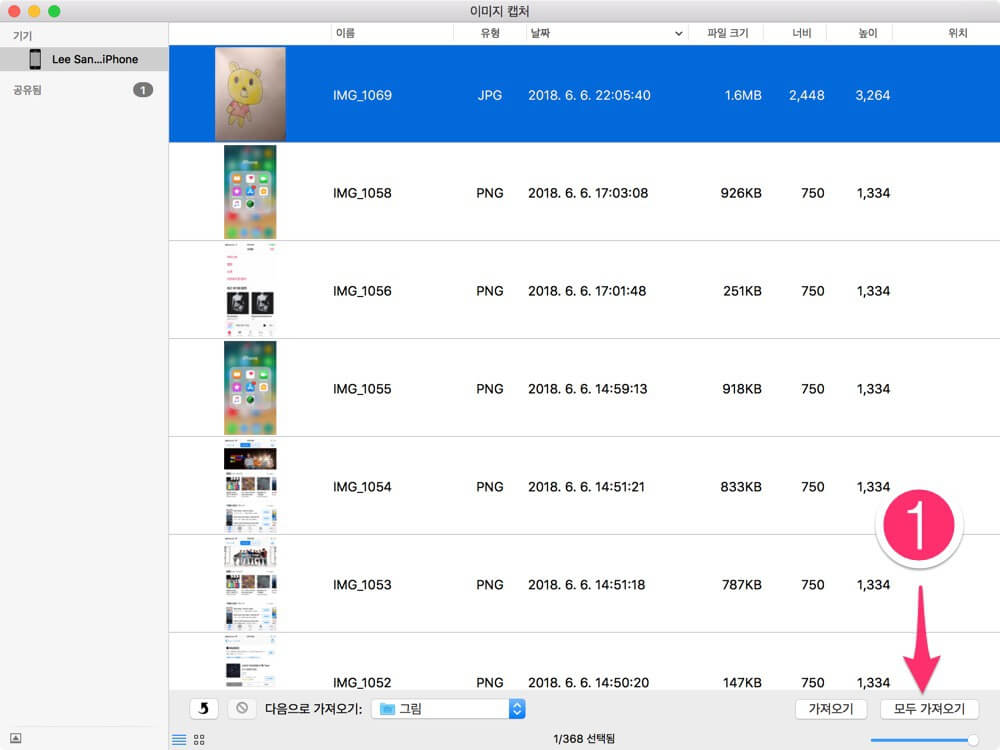Click the file name IMG_1055
This screenshot has height=750, width=1000.
[x=362, y=389]
